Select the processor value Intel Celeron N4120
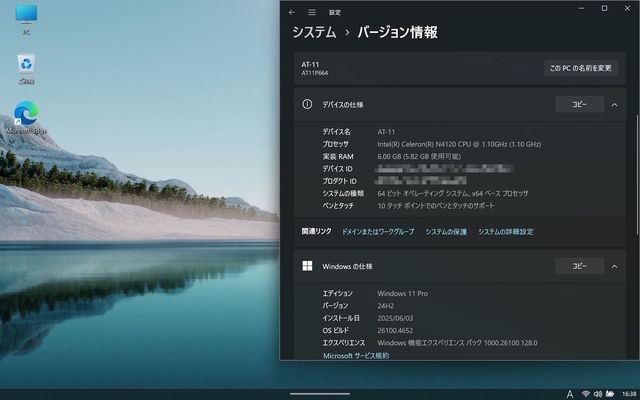 coord(459,144)
